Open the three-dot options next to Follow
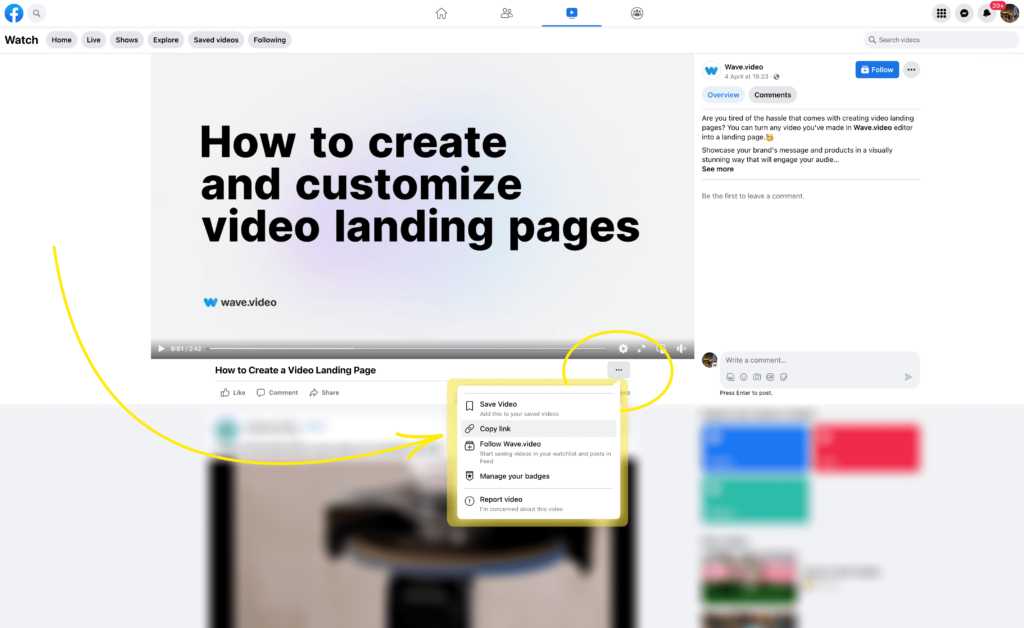This screenshot has width=1024, height=628. click(x=911, y=70)
